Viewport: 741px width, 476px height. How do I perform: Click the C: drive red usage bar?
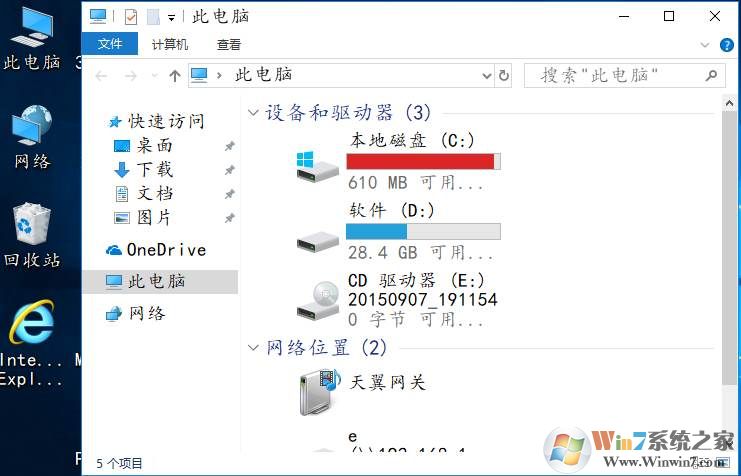pos(423,161)
